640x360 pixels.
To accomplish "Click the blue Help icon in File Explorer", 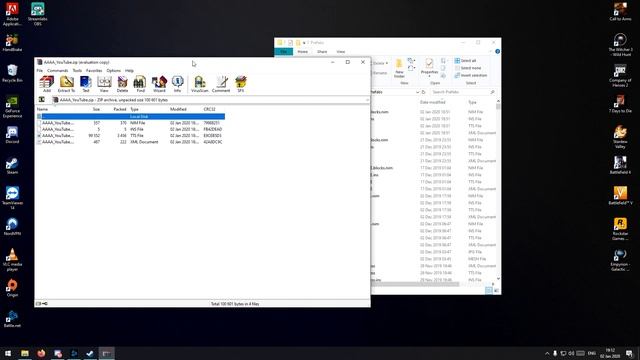I will pos(497,51).
